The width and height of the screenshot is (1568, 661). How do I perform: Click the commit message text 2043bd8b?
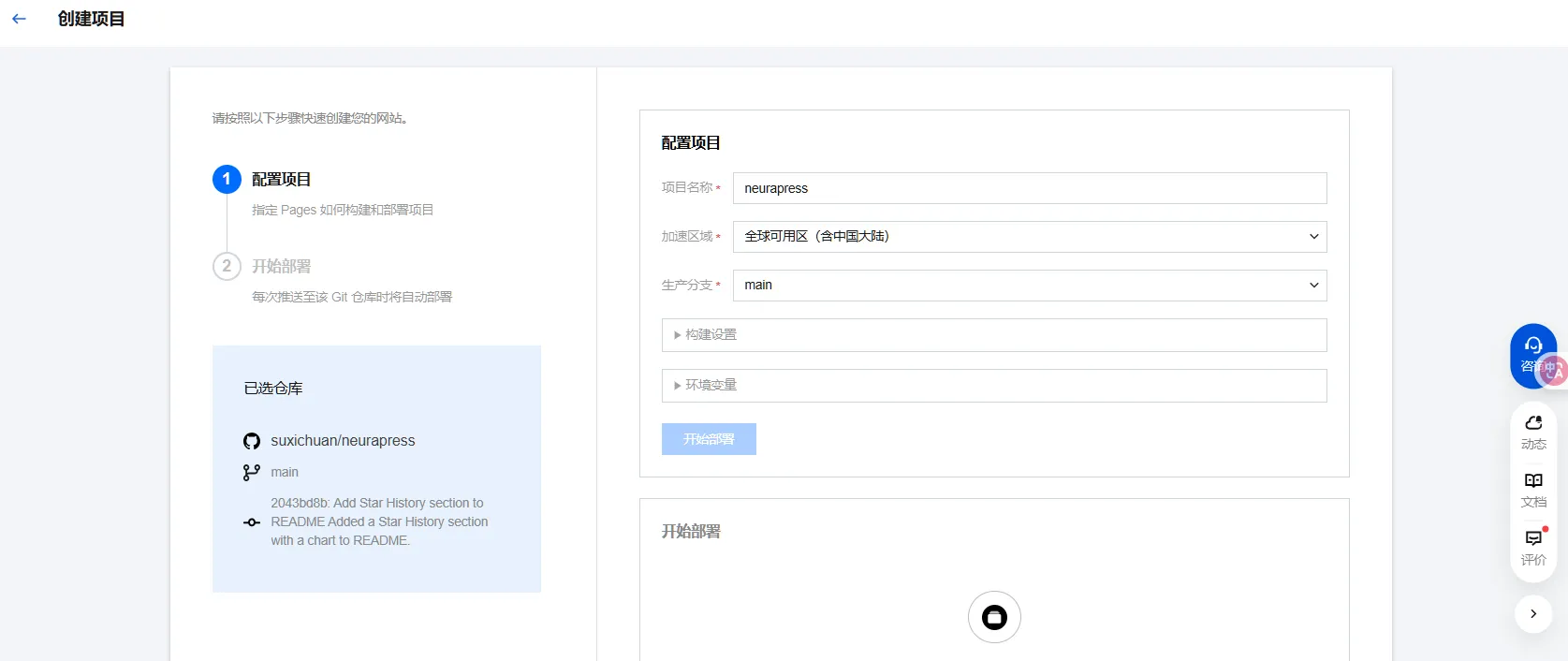pyautogui.click(x=379, y=521)
